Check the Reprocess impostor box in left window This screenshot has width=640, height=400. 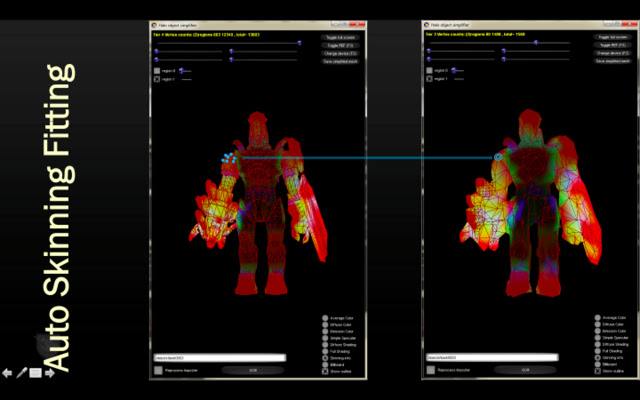158,369
